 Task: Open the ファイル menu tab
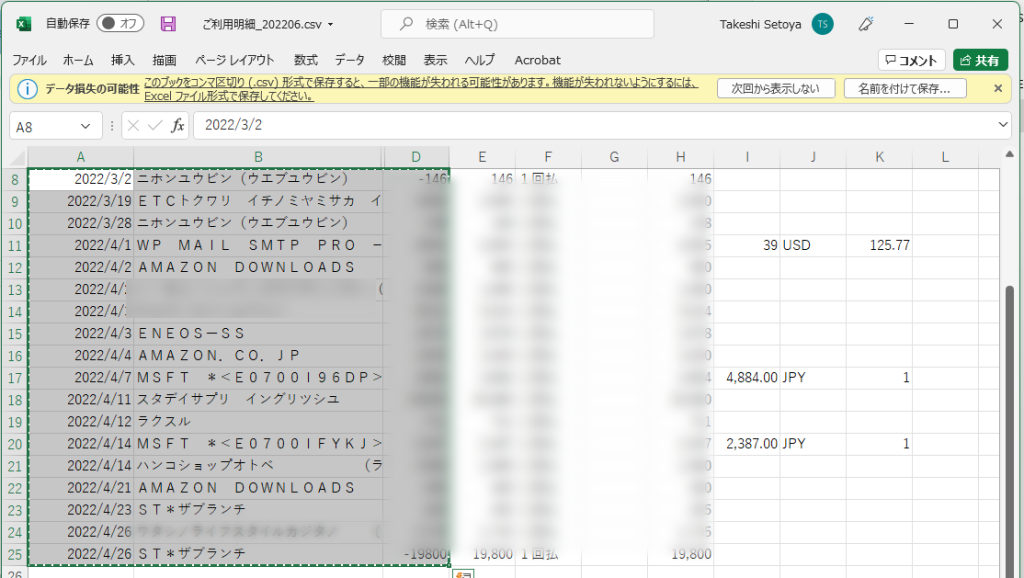click(x=29, y=60)
